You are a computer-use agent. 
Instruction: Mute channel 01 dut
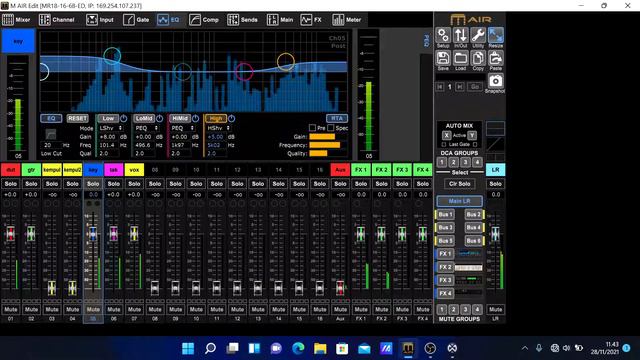(x=11, y=309)
